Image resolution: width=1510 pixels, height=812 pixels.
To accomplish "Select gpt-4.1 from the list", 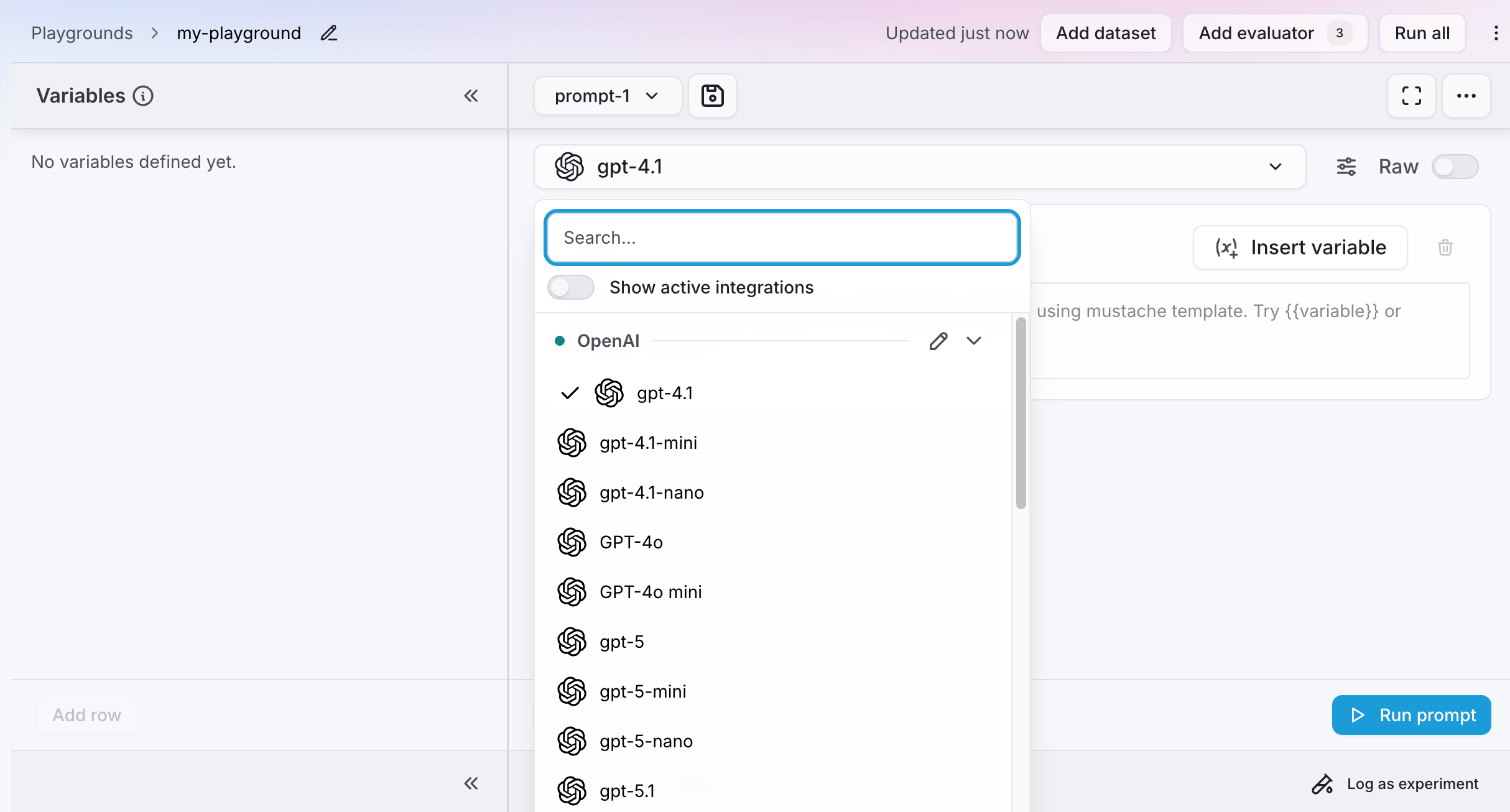I will [x=774, y=393].
